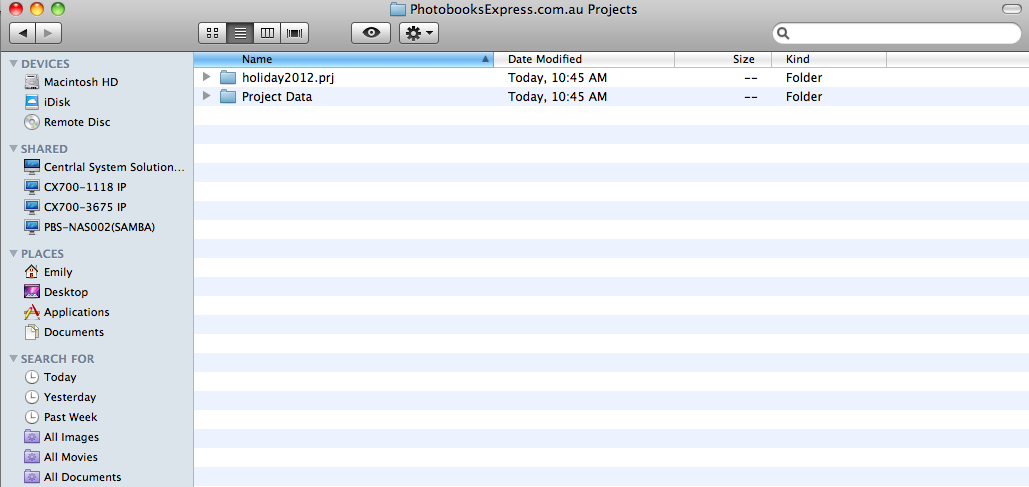Click the Quick Look eye button
This screenshot has width=1029, height=487.
(371, 33)
